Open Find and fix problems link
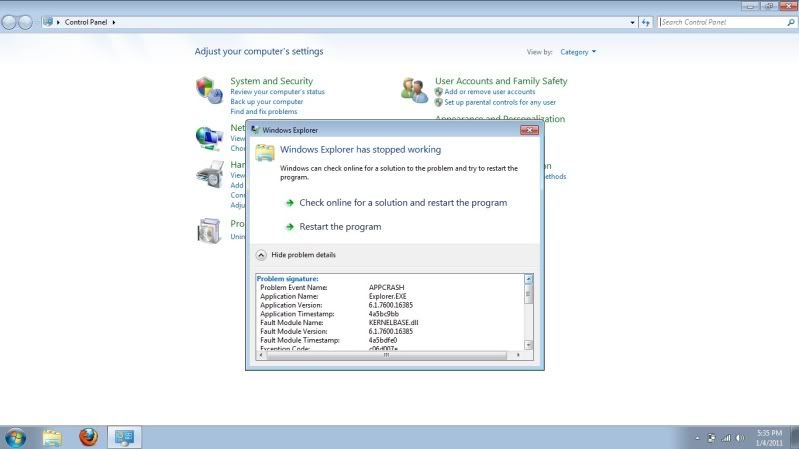The image size is (799, 449). pos(263,112)
